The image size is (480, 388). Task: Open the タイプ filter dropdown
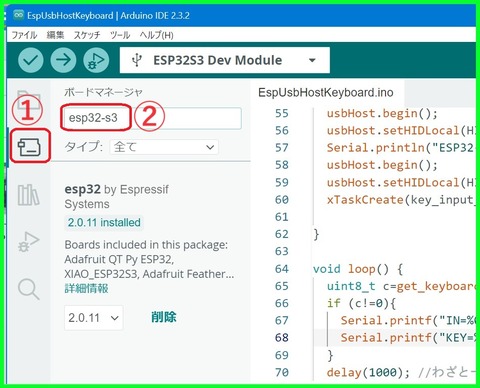pos(164,147)
